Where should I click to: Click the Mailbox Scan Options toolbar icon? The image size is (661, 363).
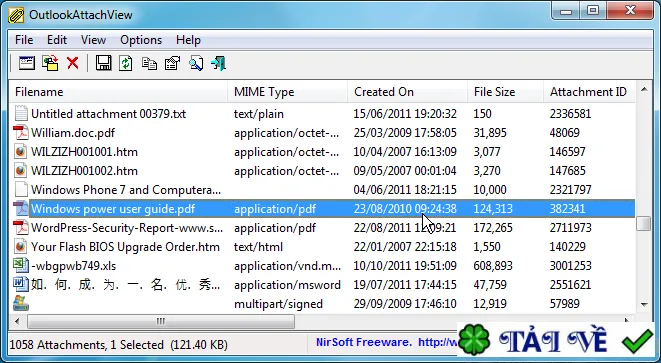pos(27,63)
